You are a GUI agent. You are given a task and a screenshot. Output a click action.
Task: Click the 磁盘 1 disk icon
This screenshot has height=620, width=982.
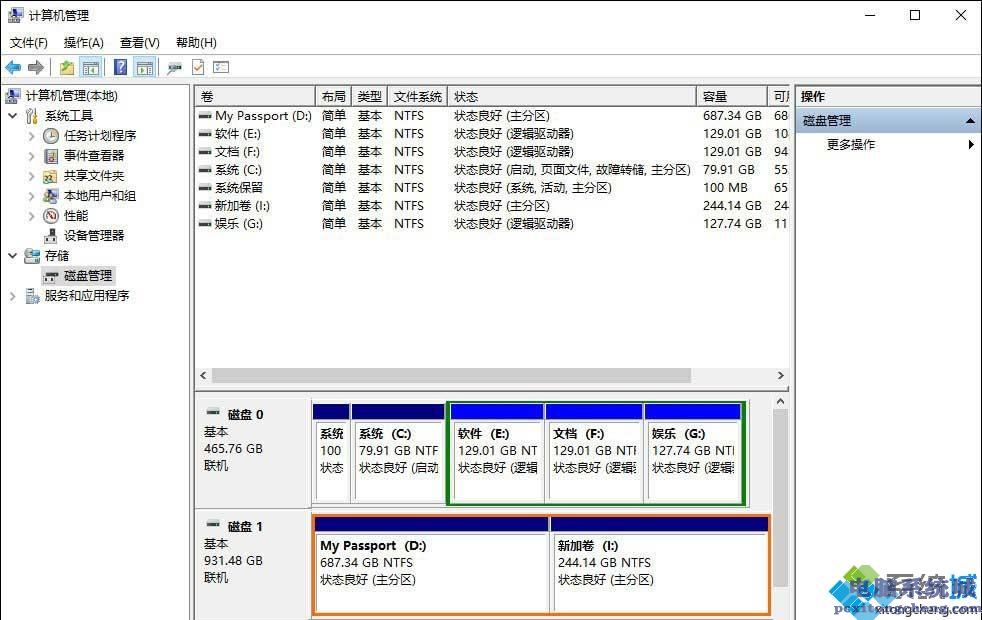coord(214,525)
